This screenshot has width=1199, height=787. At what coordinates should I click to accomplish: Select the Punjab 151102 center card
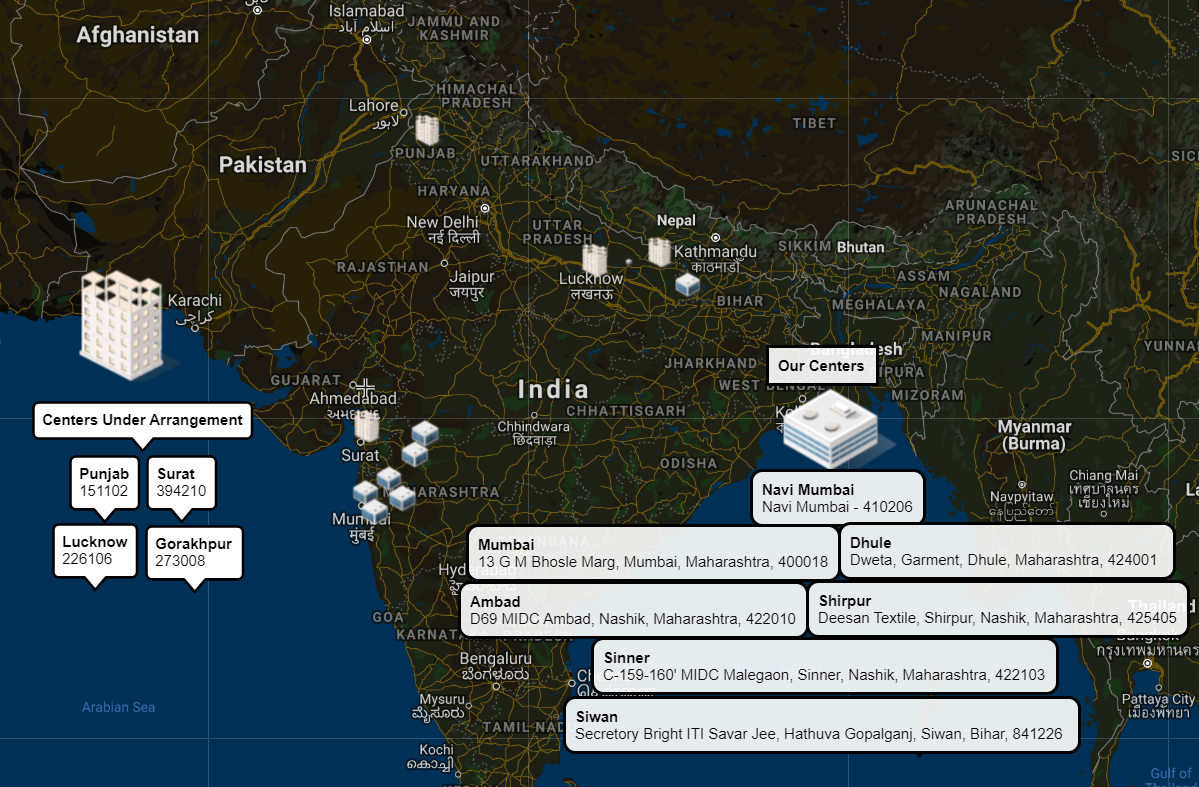(x=104, y=483)
